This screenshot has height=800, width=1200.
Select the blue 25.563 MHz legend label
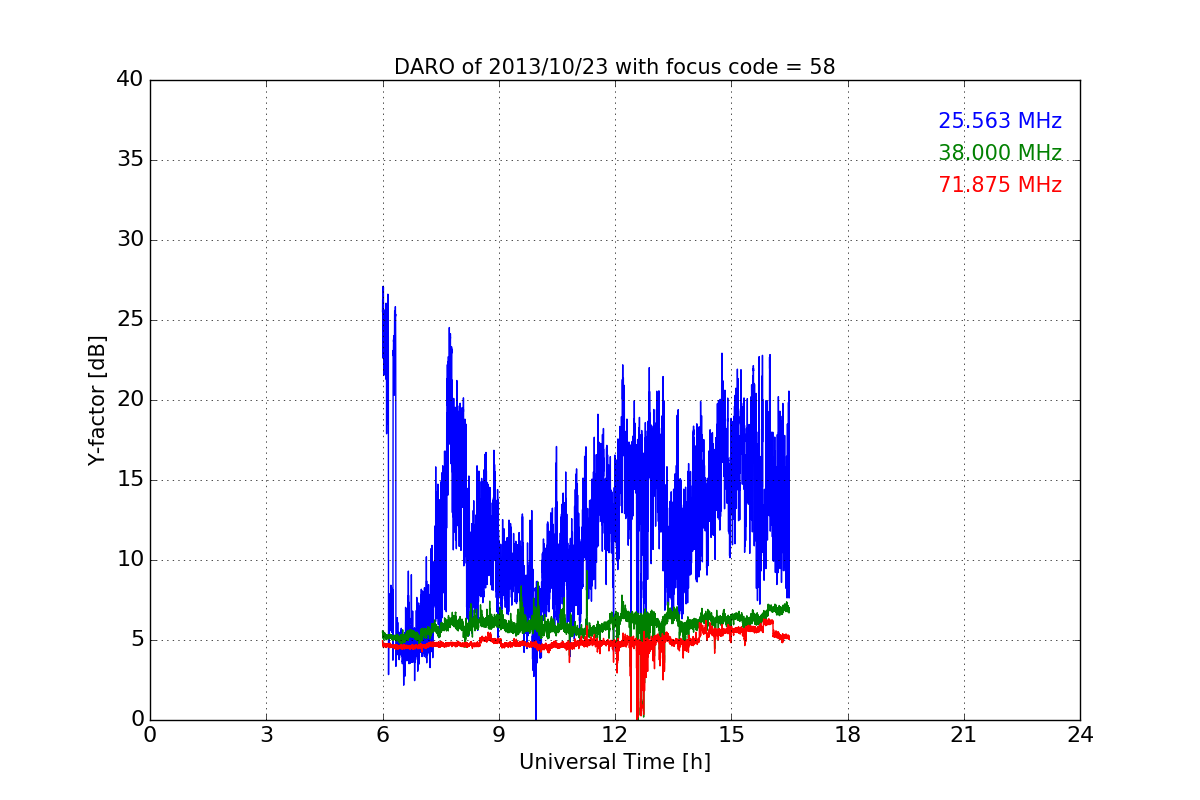1000,121
